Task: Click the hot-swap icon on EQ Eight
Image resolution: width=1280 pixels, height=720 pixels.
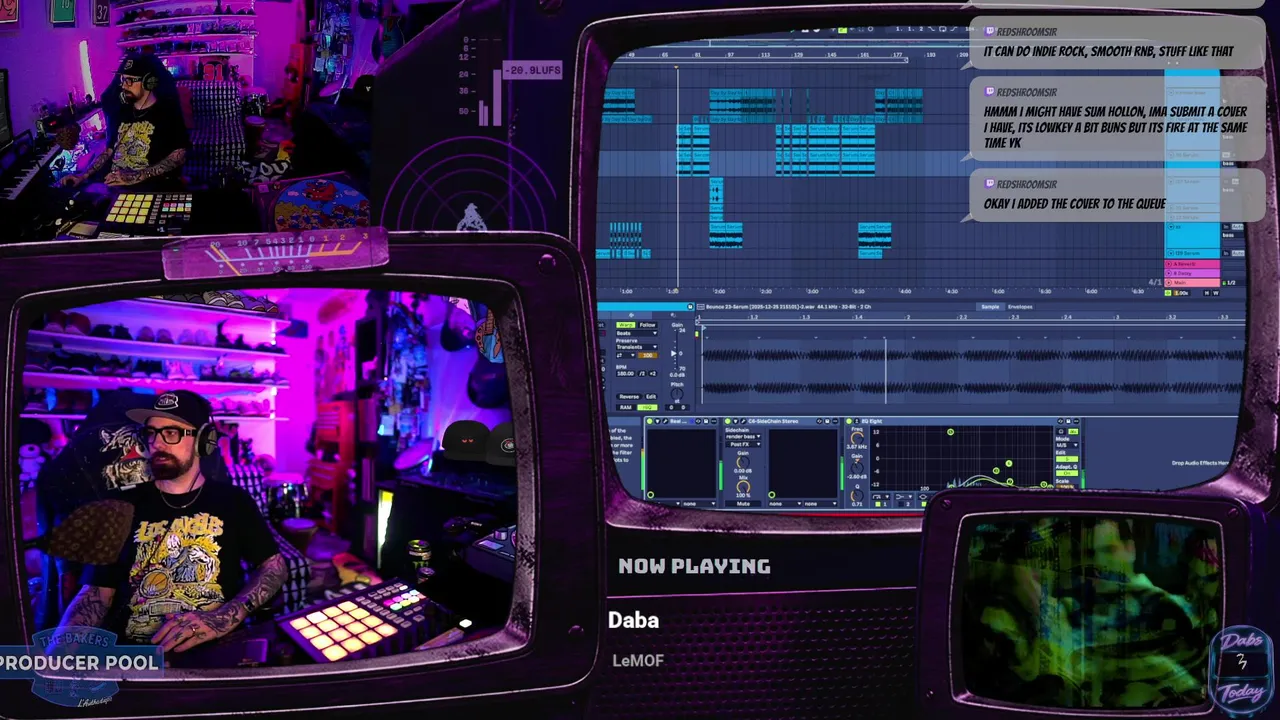Action: click(1060, 421)
